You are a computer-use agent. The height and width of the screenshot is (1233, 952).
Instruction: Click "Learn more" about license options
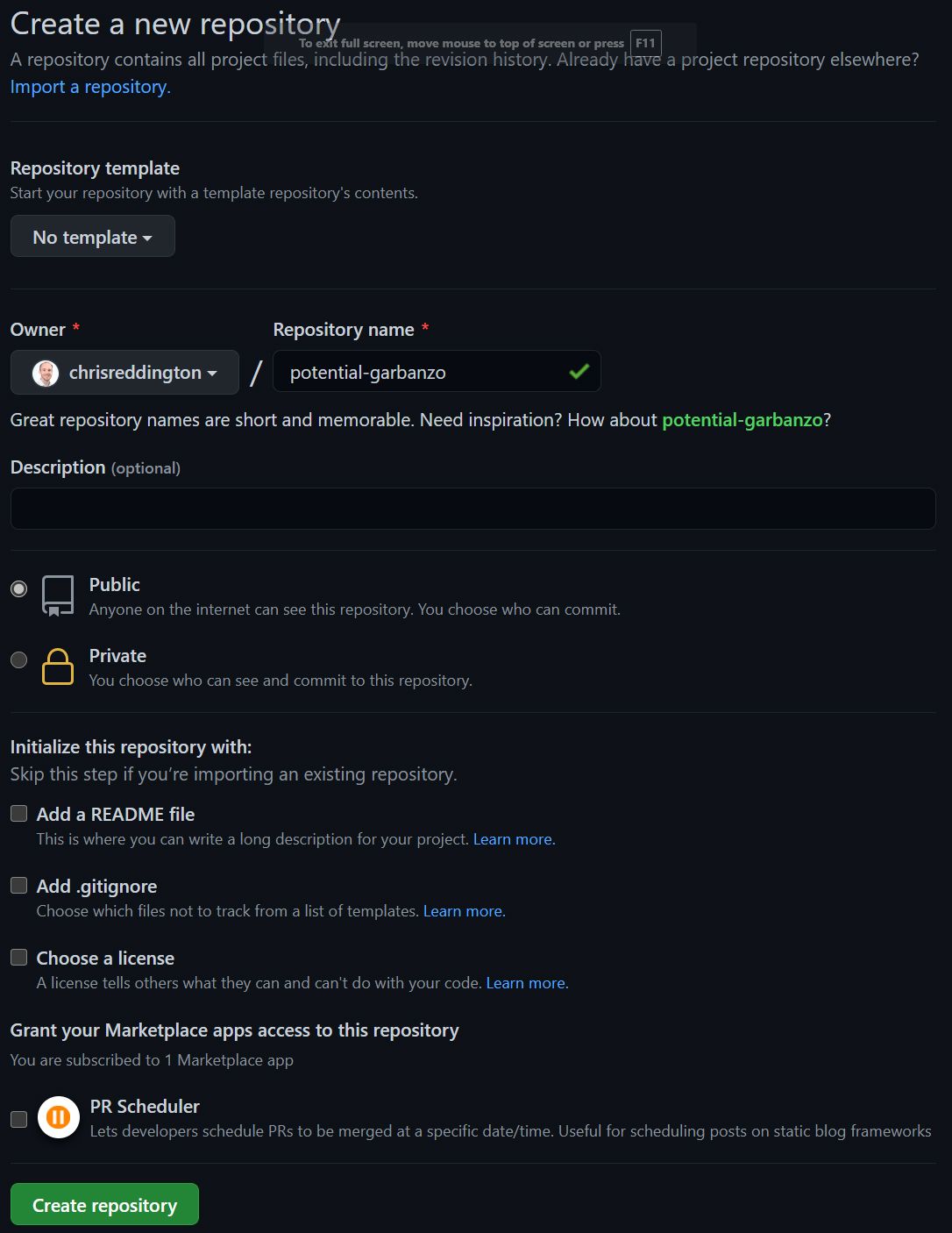click(524, 983)
